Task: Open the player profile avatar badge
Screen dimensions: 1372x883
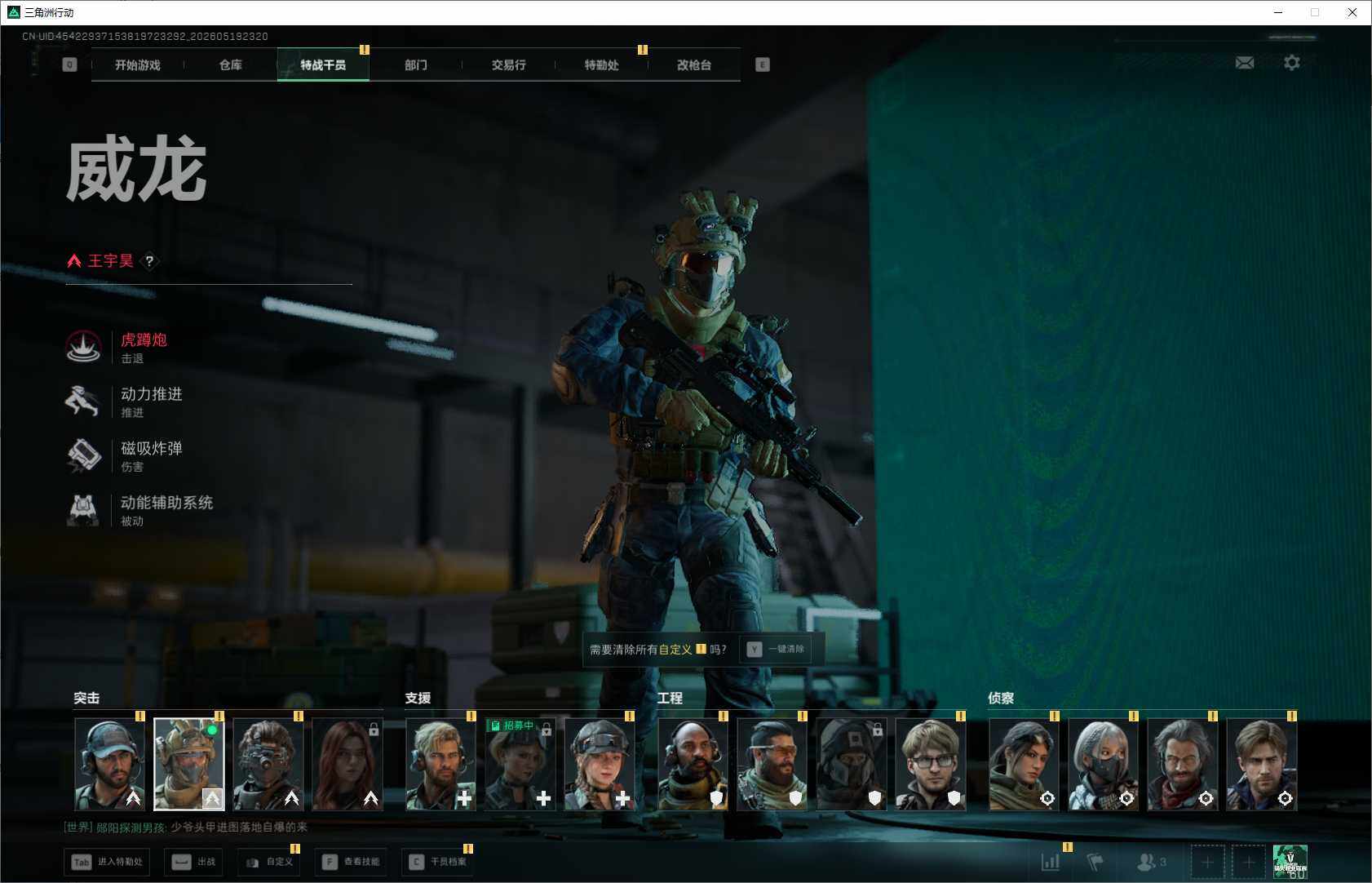Action: coord(1290,862)
